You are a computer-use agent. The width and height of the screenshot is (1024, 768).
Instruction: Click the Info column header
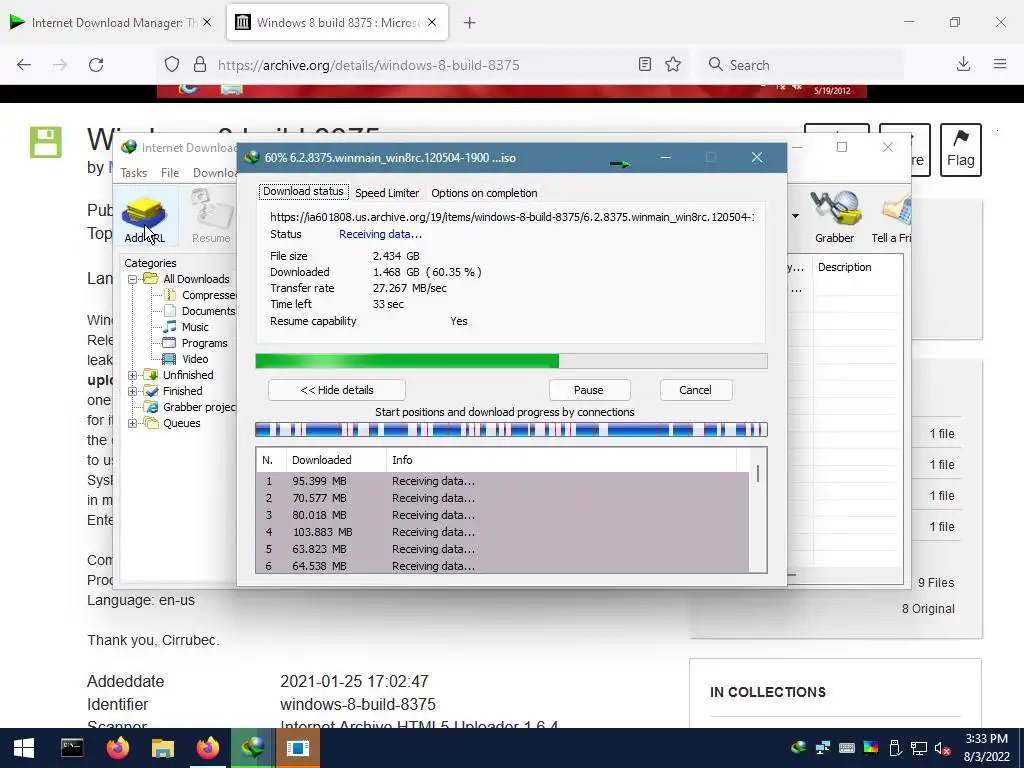(x=562, y=460)
